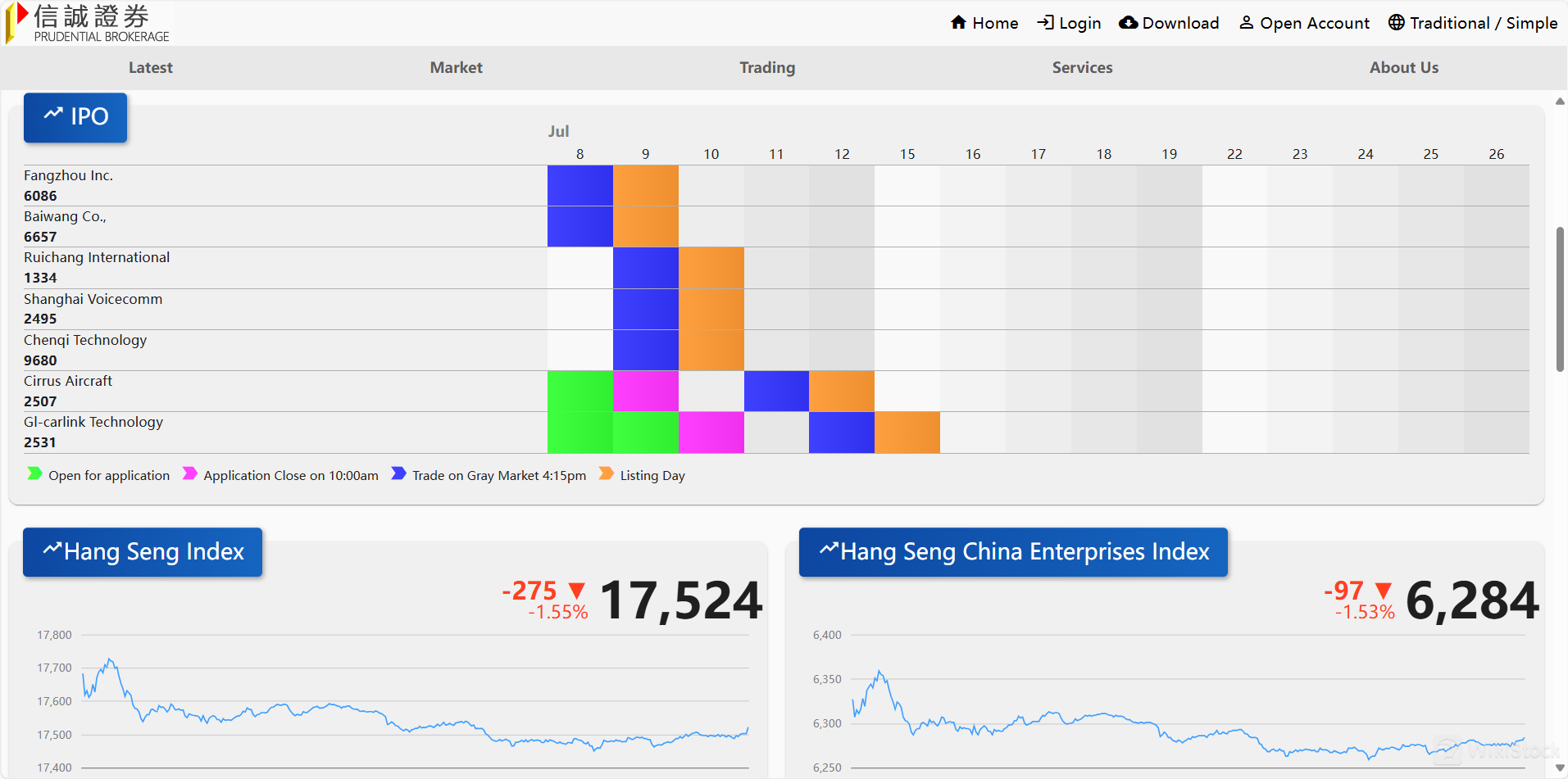Click the Cirrus Aircraft IPO row name
Screen dimensions: 1568x779
(x=68, y=381)
